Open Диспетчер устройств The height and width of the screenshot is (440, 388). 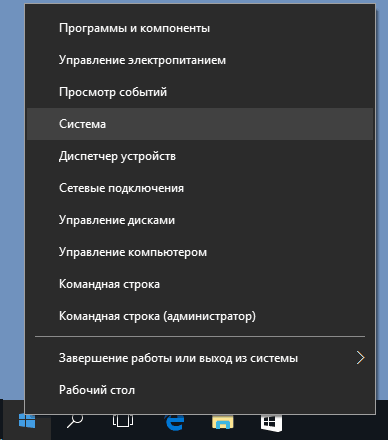(x=200, y=156)
